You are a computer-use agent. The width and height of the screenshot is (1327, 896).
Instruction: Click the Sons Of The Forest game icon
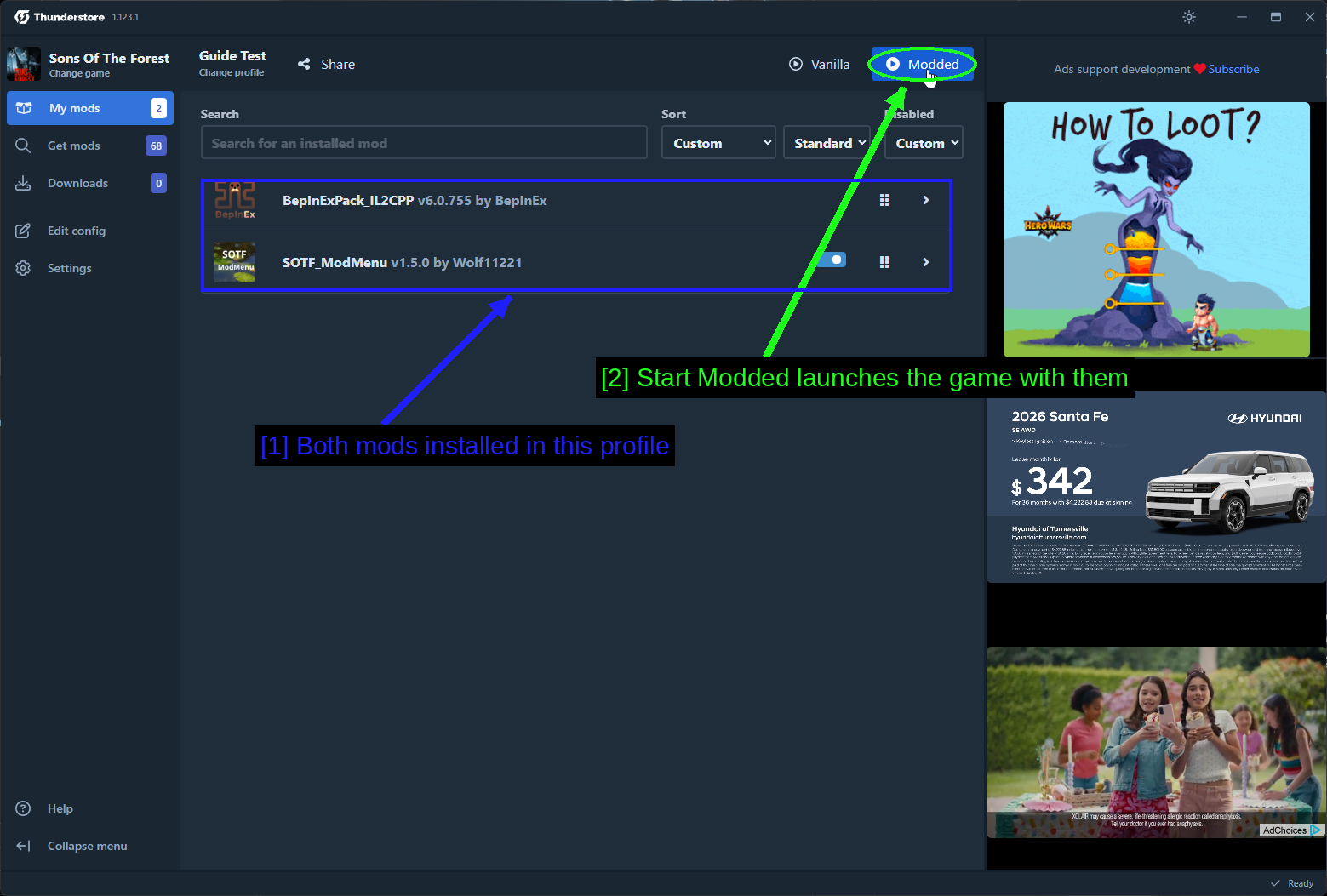click(24, 64)
